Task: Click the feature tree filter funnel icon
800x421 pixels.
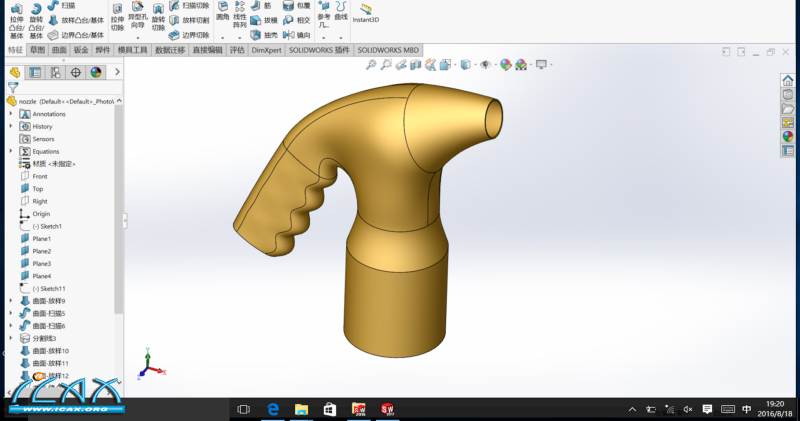Action: [x=13, y=87]
